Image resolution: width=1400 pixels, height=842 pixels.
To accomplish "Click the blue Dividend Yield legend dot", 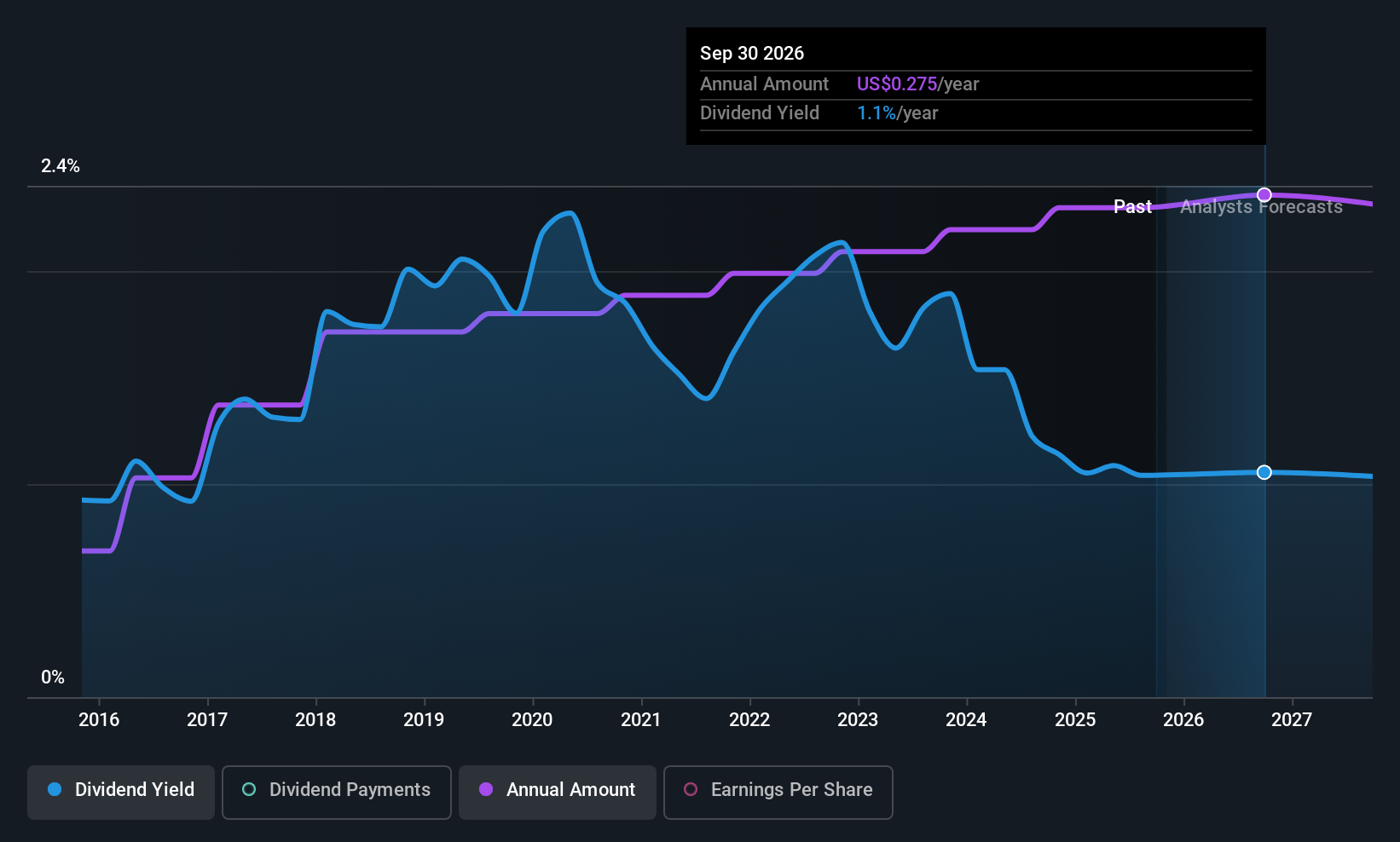I will (55, 789).
